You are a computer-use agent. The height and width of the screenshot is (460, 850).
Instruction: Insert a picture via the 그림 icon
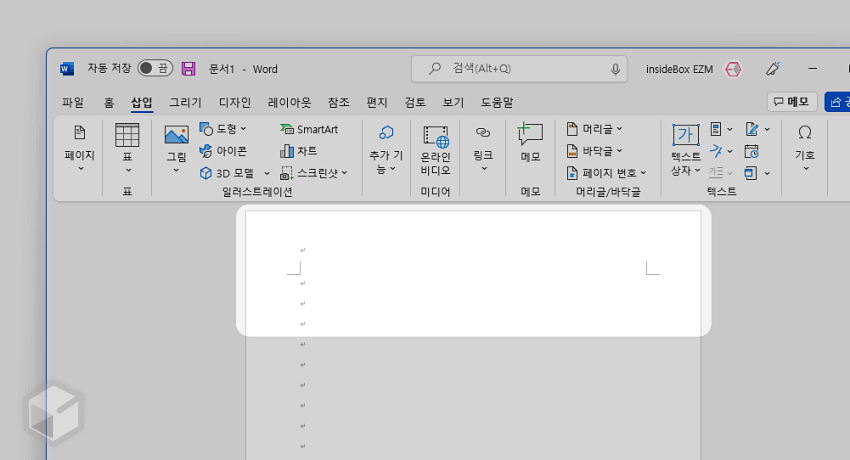176,135
